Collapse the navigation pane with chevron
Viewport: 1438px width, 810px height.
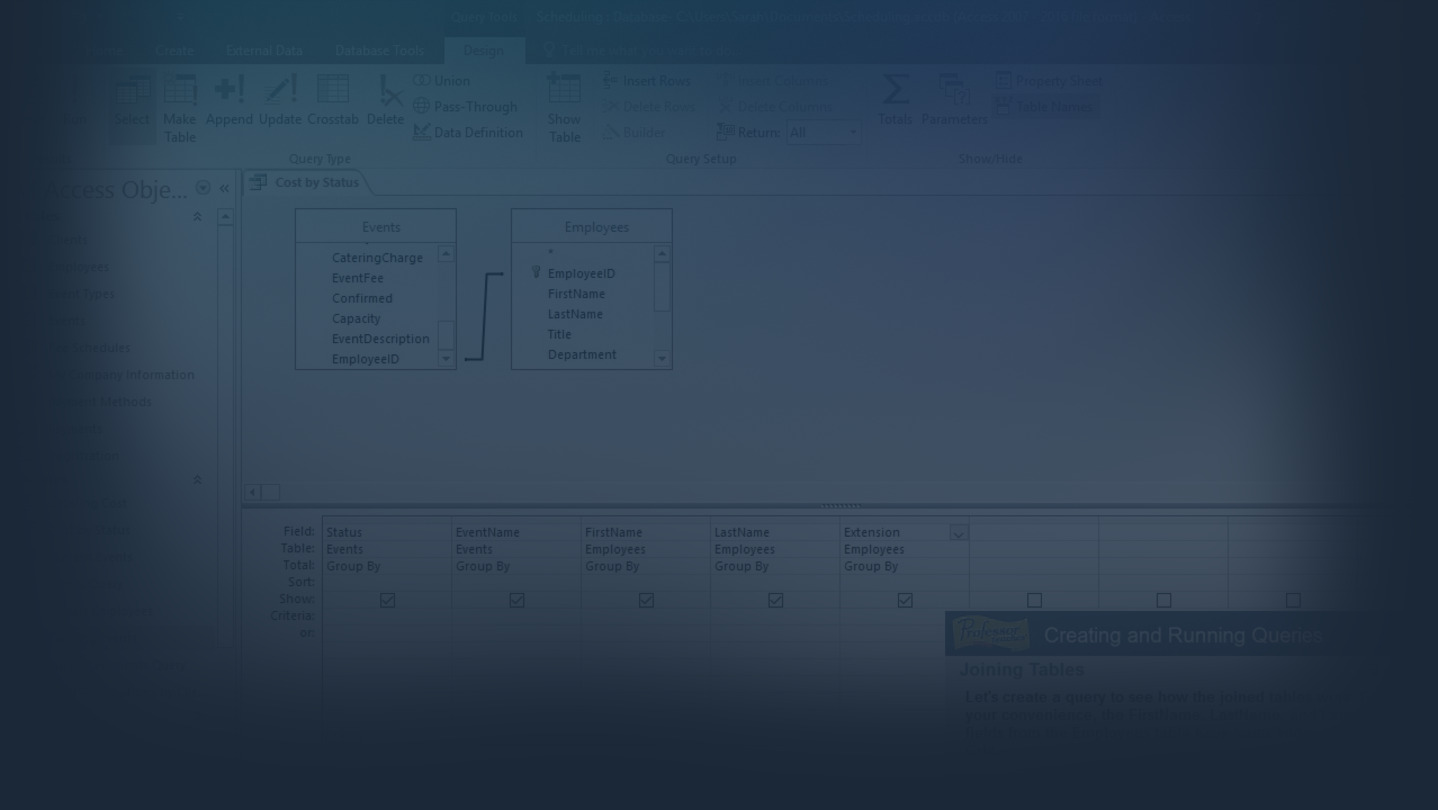pos(224,188)
